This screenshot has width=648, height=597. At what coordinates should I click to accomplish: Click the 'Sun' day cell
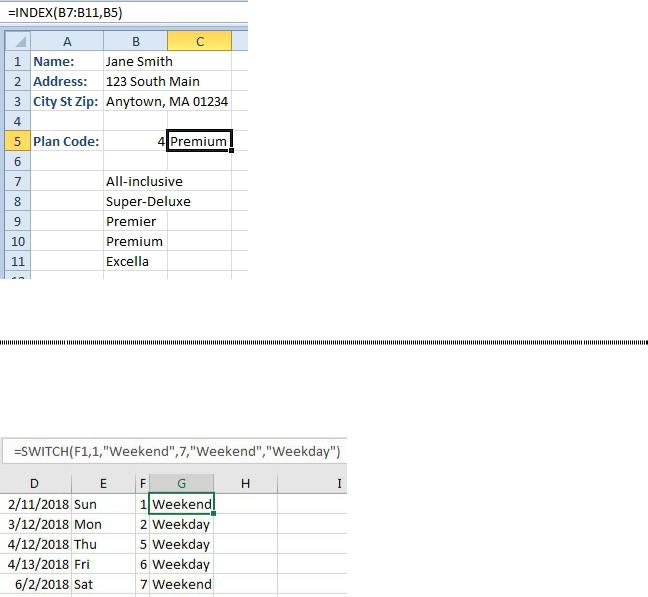103,504
